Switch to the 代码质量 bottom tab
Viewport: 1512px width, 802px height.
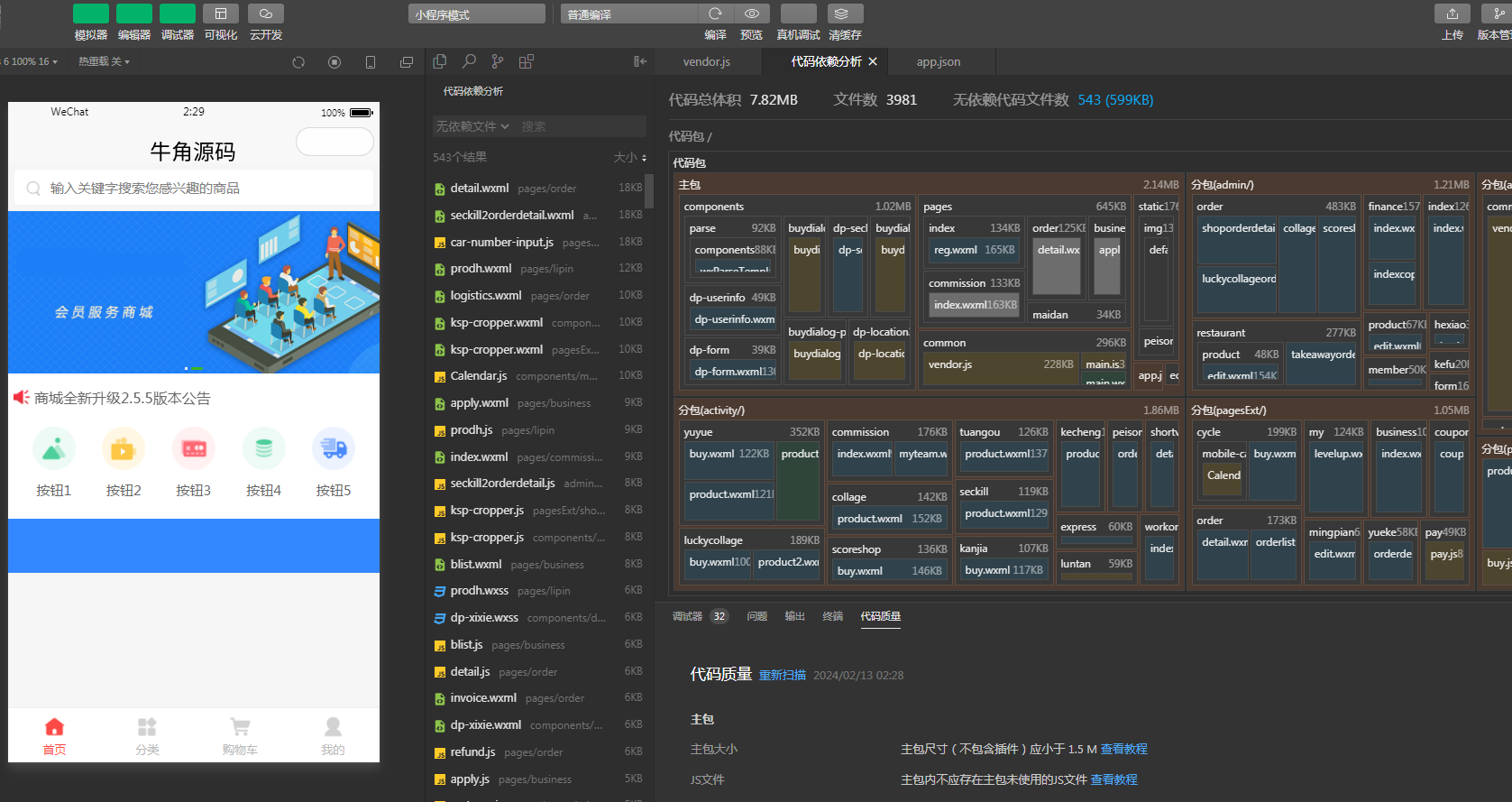(881, 616)
